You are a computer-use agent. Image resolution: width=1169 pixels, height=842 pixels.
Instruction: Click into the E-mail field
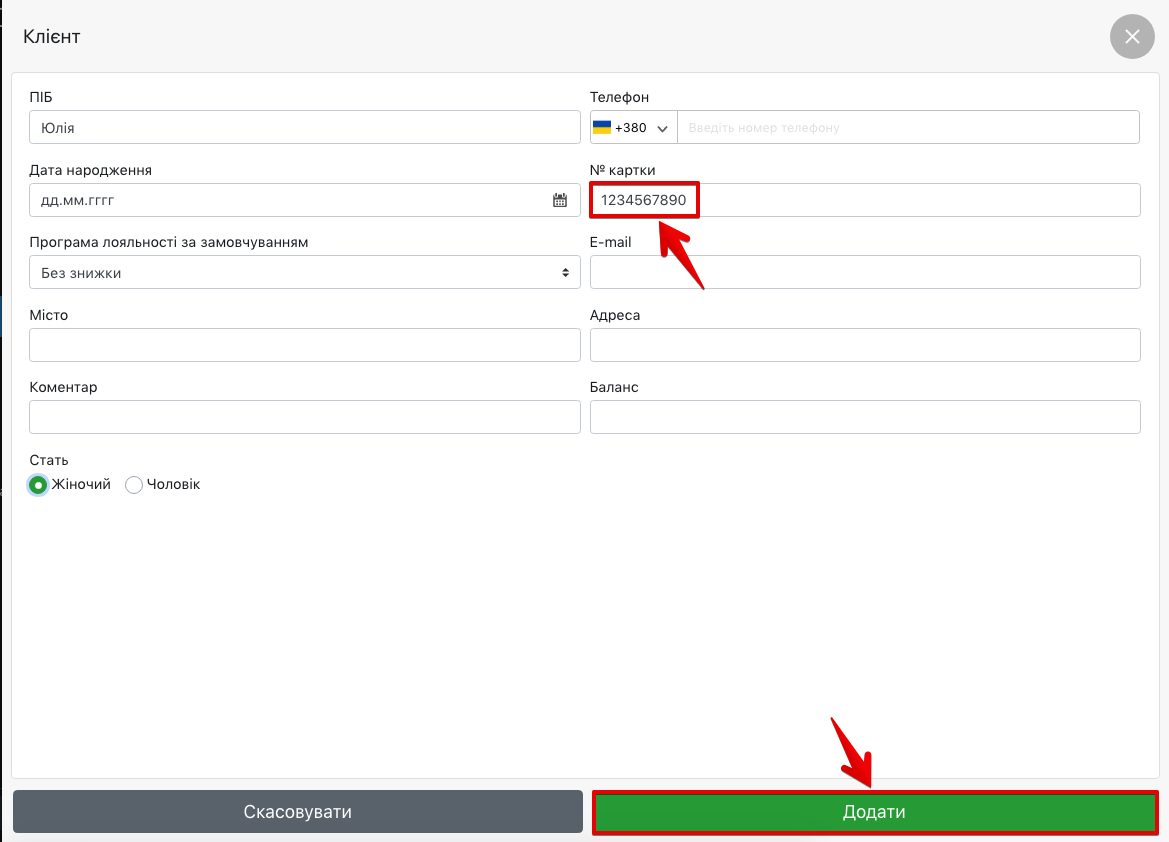click(x=865, y=272)
